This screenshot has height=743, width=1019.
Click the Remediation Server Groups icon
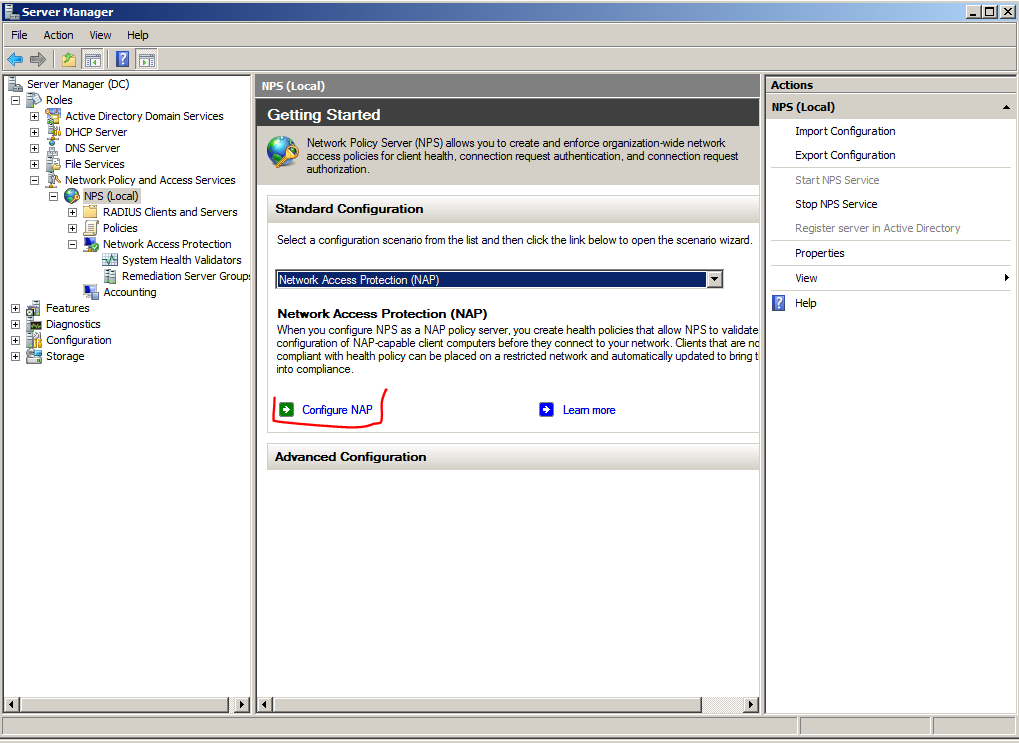click(x=110, y=276)
